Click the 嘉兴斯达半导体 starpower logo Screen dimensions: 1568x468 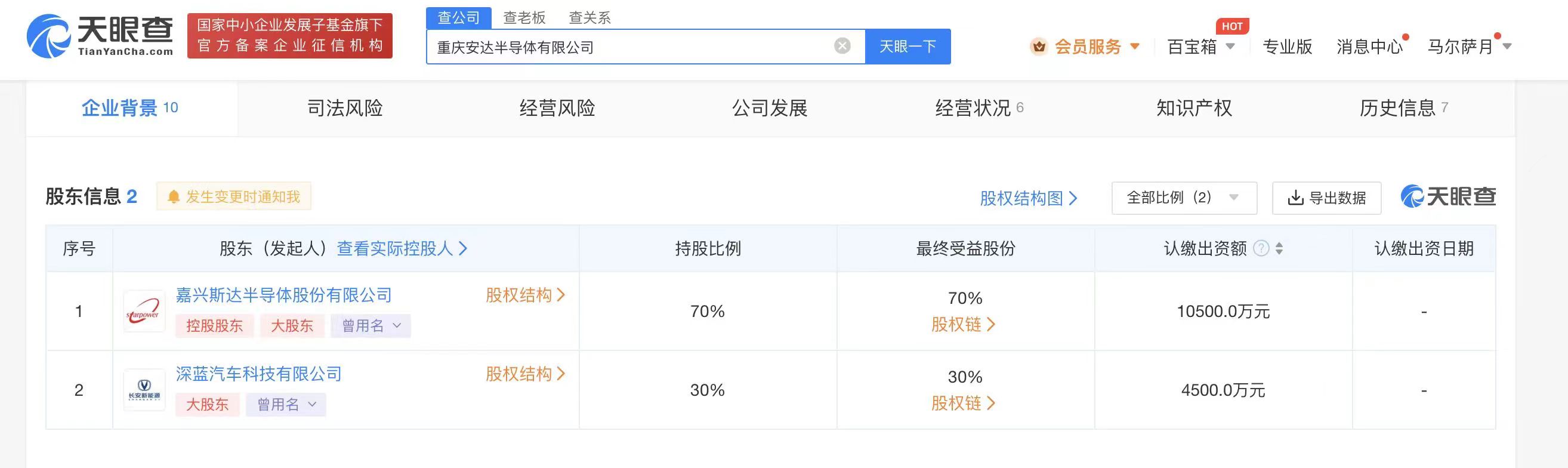coord(144,312)
